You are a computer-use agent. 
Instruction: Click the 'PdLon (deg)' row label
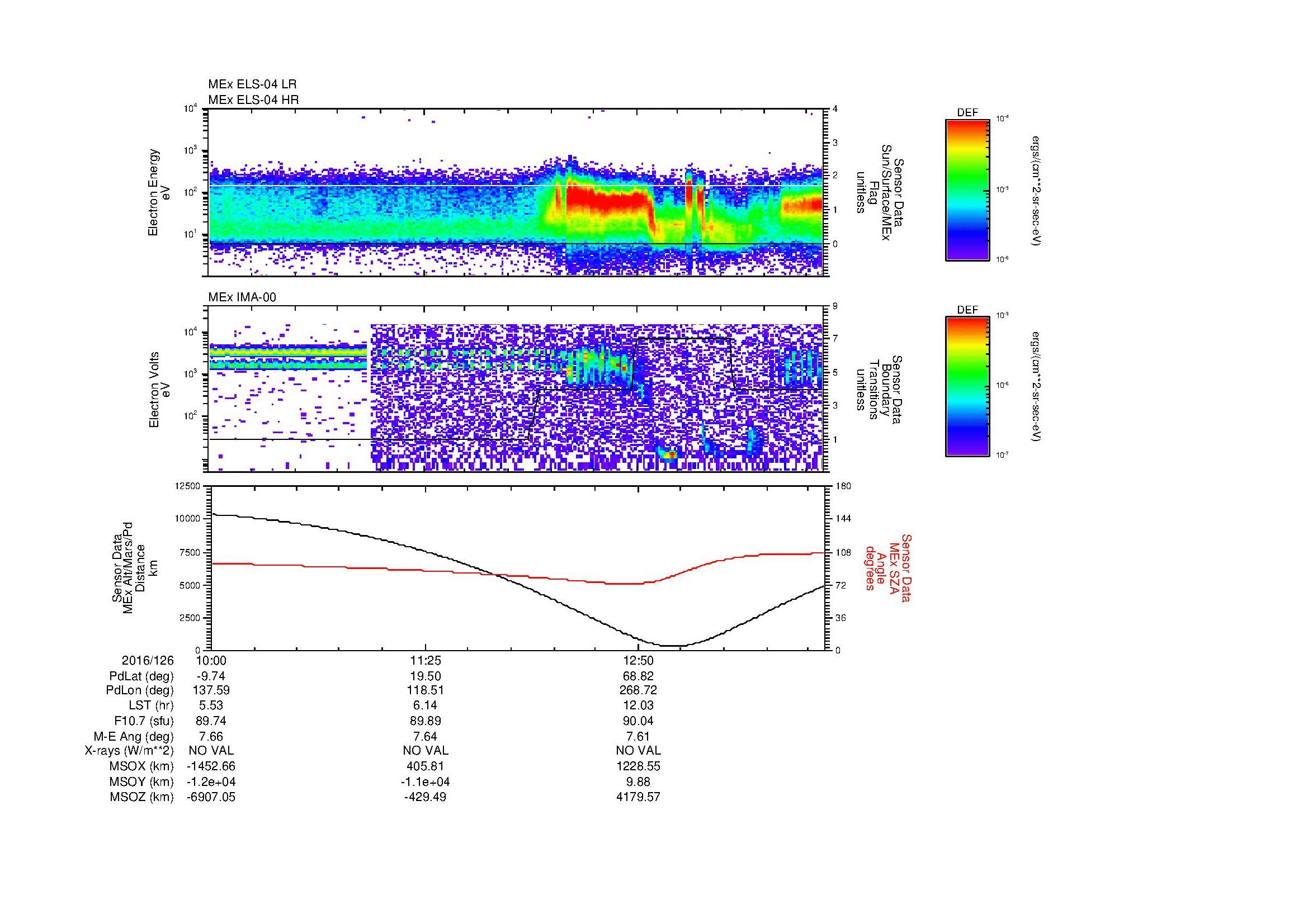tap(141, 690)
